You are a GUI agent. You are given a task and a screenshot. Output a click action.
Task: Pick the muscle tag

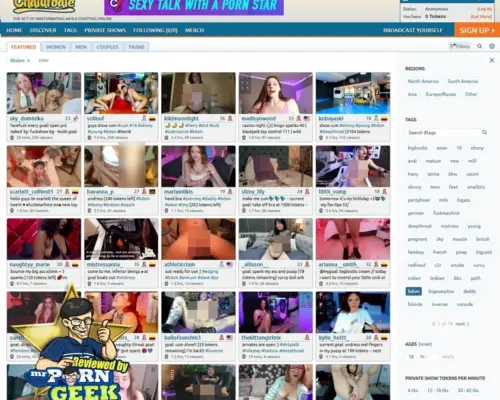[460, 239]
